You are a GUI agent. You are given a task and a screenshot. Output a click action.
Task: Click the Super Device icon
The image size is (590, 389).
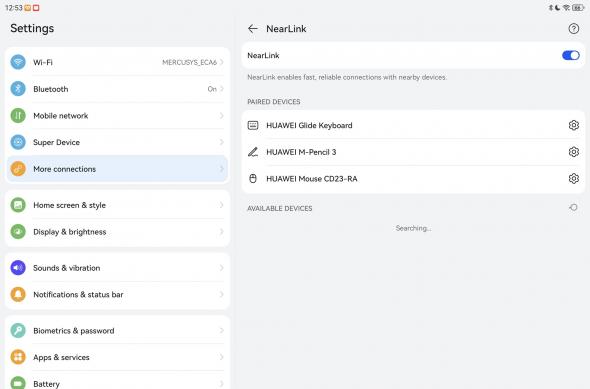coord(18,142)
